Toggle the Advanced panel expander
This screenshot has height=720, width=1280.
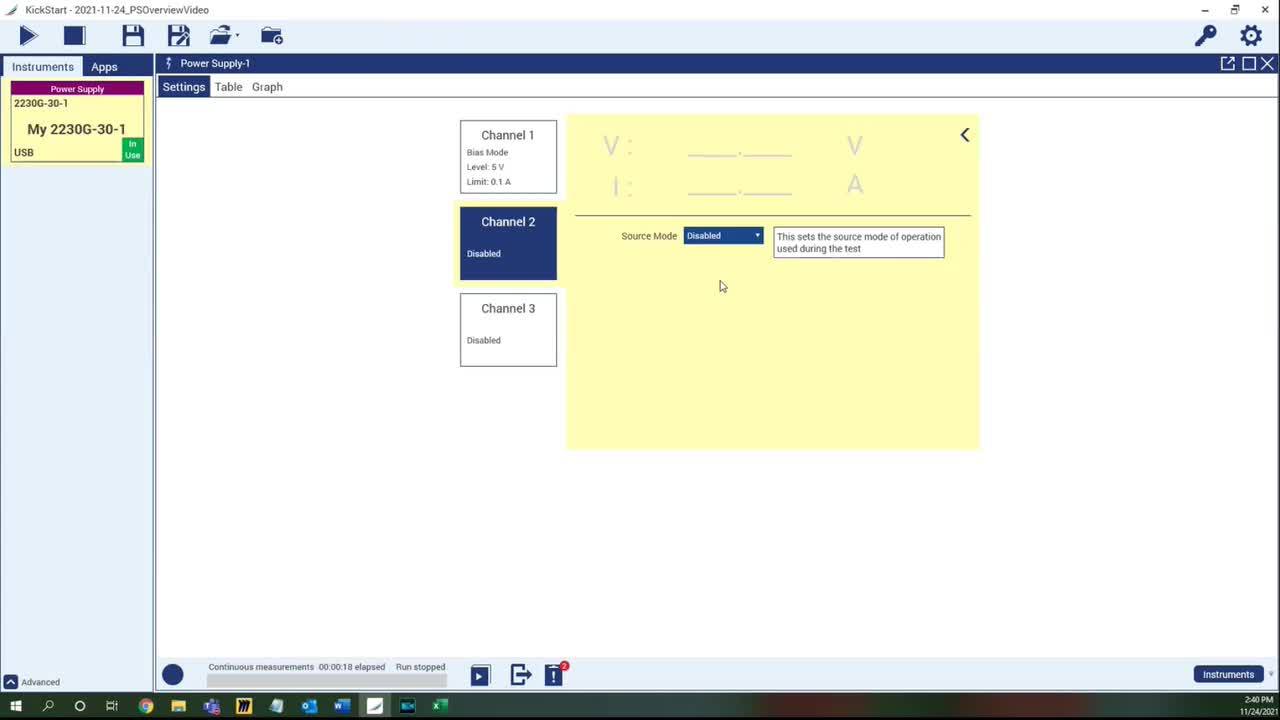10,682
